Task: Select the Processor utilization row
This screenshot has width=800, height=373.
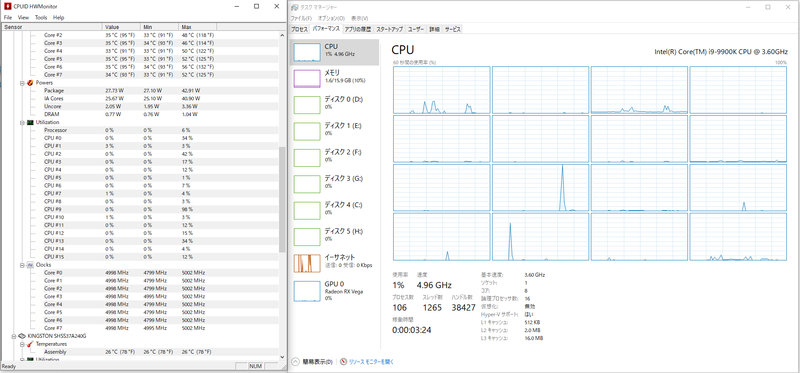Action: point(140,130)
